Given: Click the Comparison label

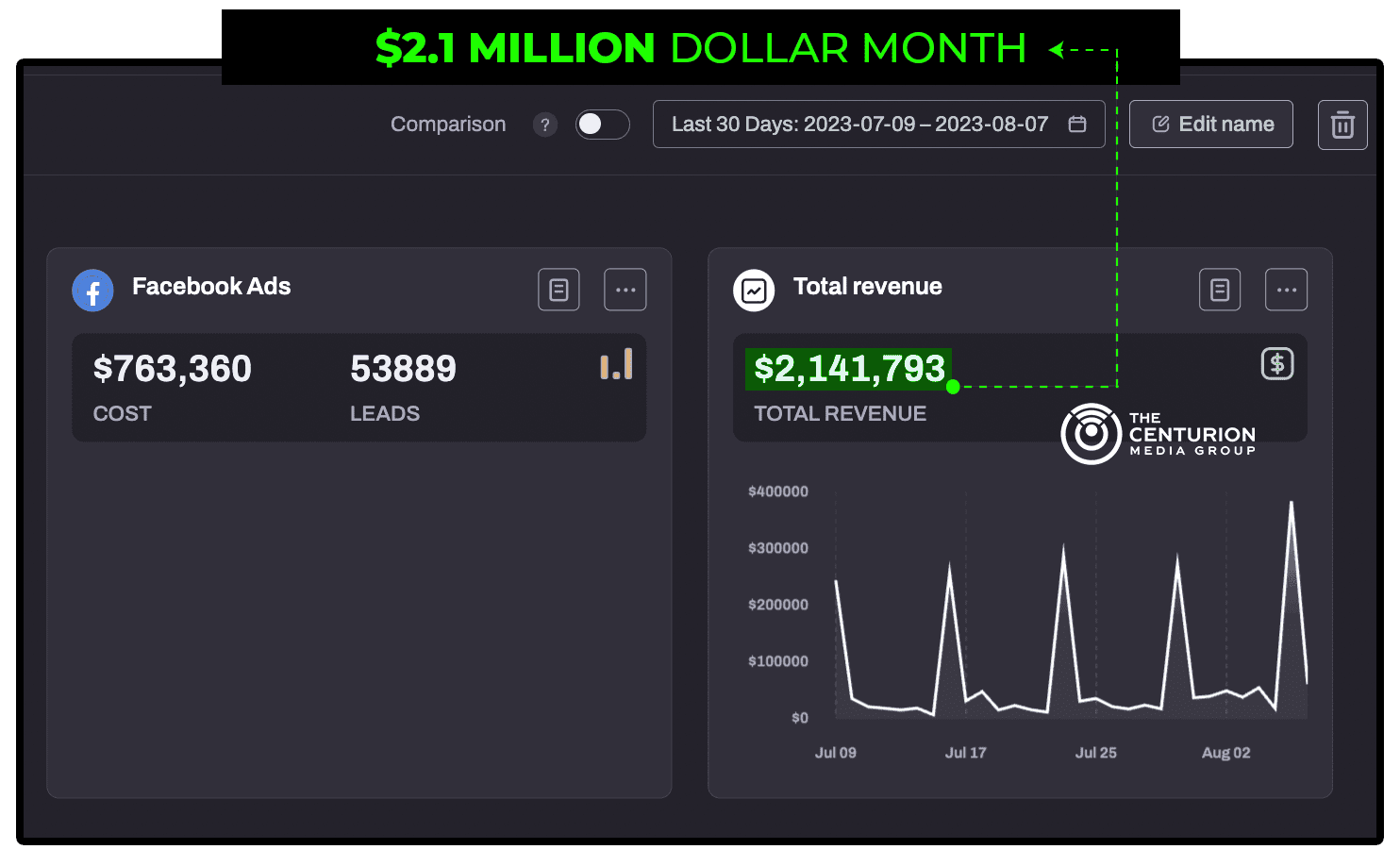Looking at the screenshot, I should click(448, 125).
